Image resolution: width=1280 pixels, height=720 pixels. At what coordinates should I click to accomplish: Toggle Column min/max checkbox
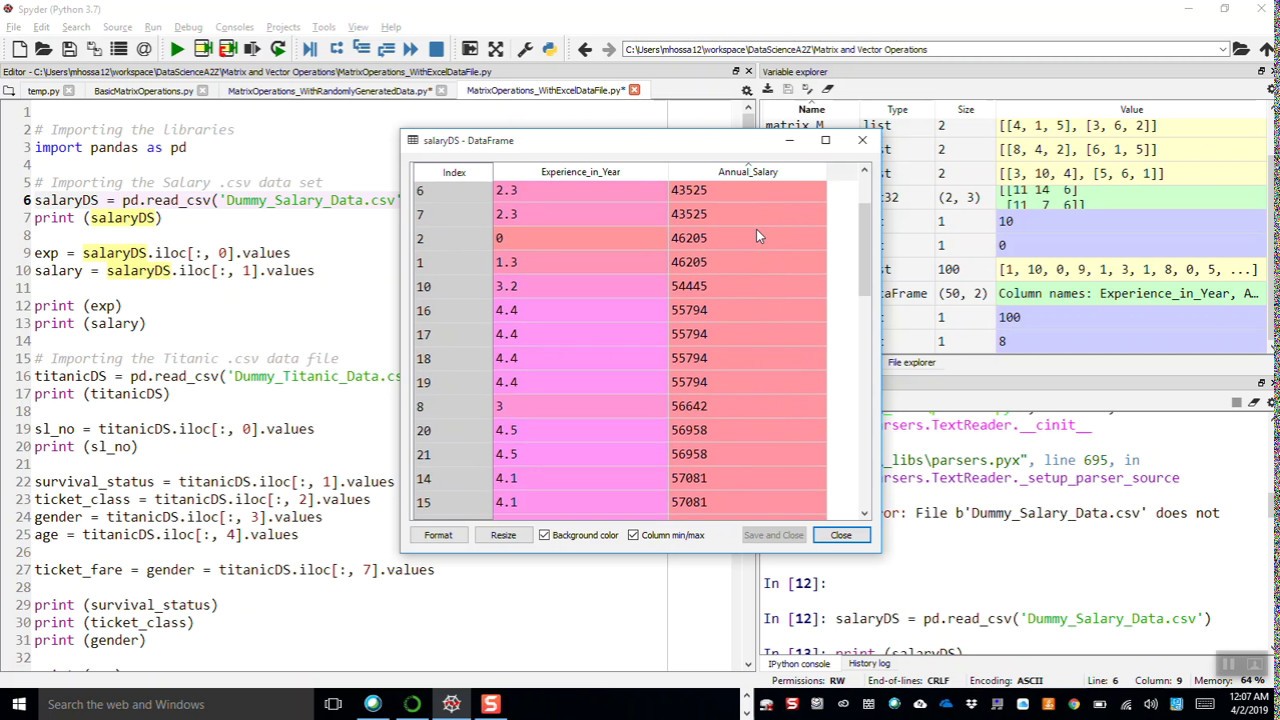tap(633, 535)
